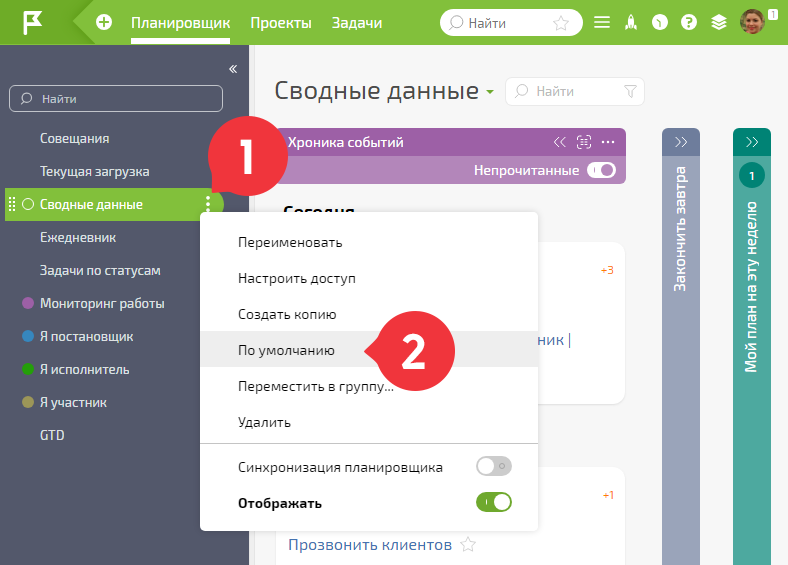Collapse the left sidebar with double chevron
This screenshot has width=788, height=565.
coord(233,69)
